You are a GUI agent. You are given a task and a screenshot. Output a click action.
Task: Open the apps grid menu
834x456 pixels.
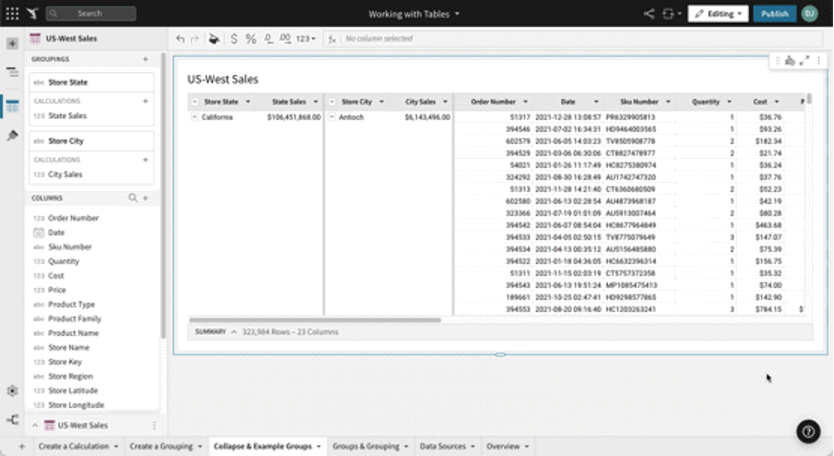12,14
